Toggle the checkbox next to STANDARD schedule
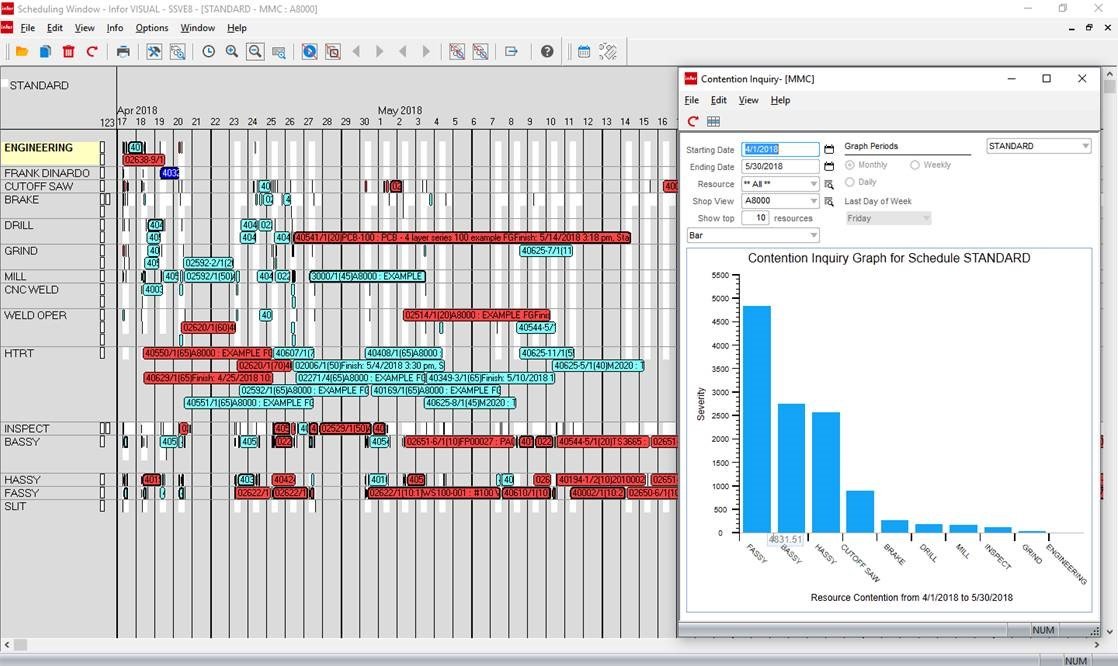1118x666 pixels. [x=5, y=85]
